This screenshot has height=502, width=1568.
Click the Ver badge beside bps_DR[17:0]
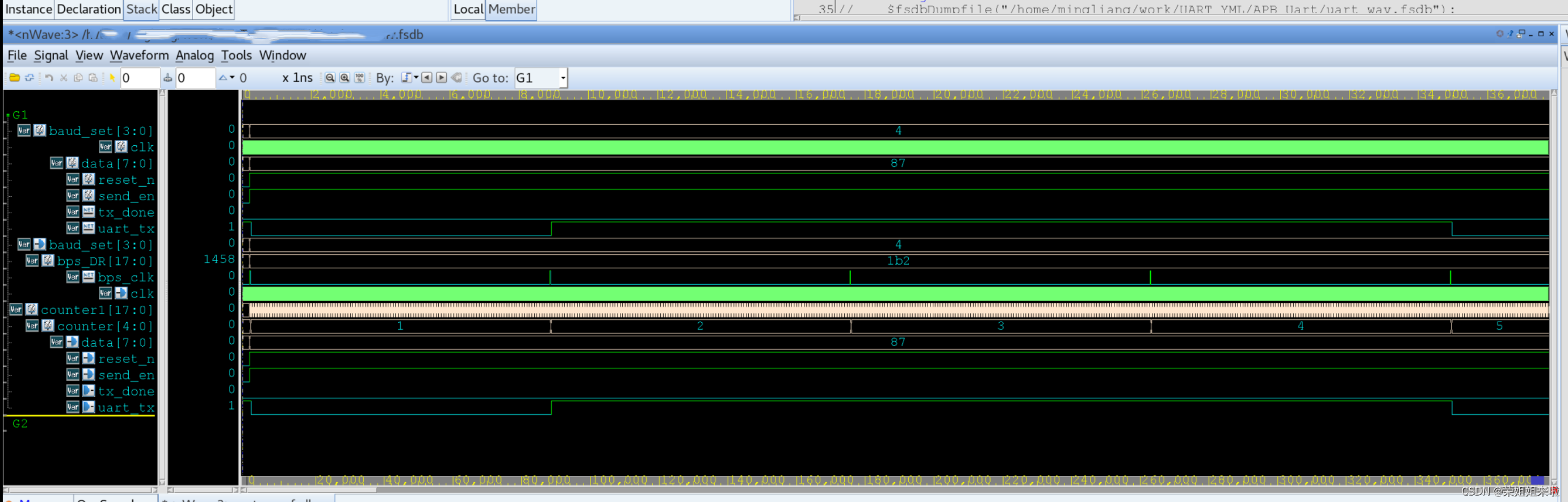pos(32,260)
